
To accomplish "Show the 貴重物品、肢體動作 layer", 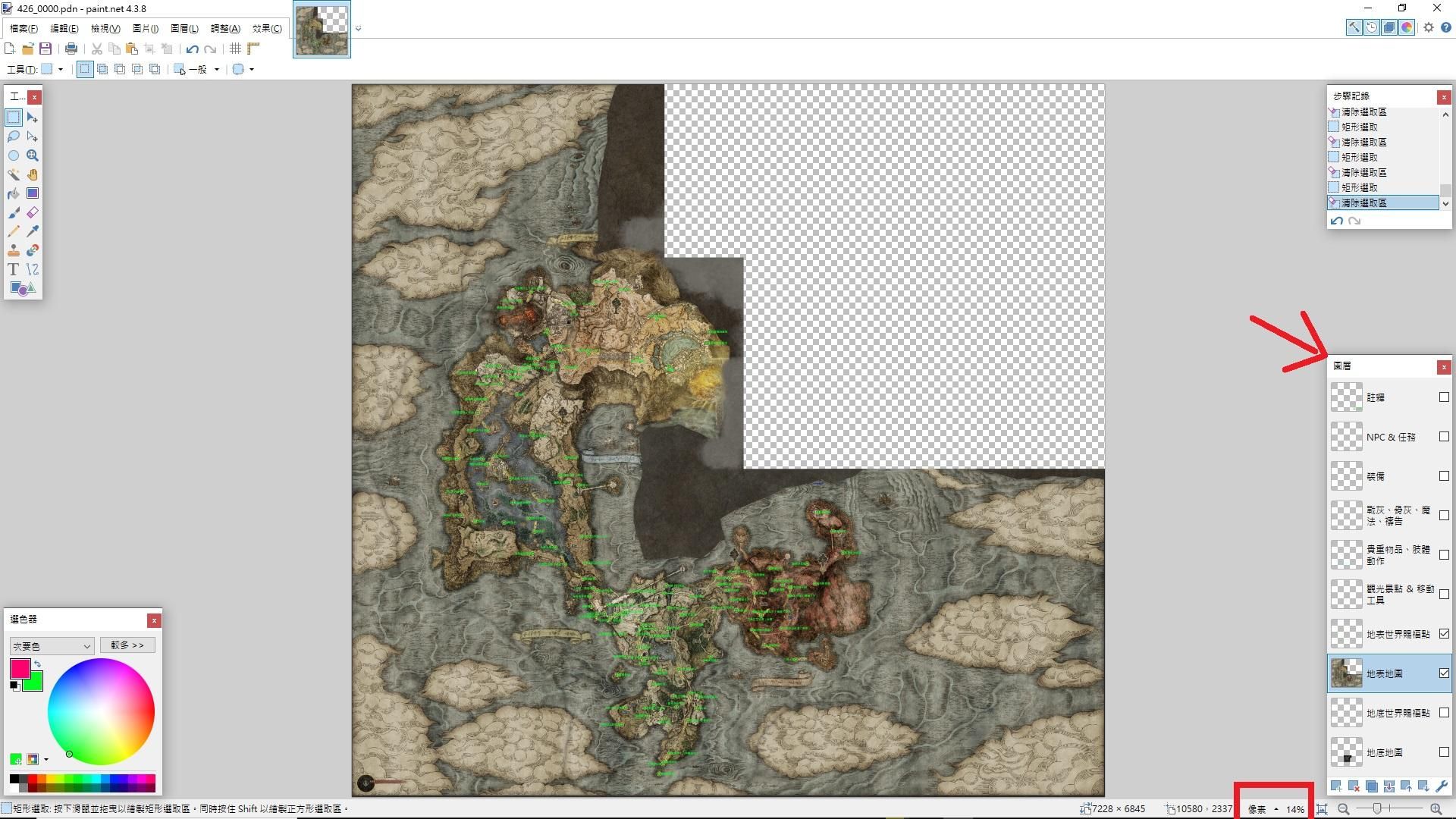I will [1444, 555].
